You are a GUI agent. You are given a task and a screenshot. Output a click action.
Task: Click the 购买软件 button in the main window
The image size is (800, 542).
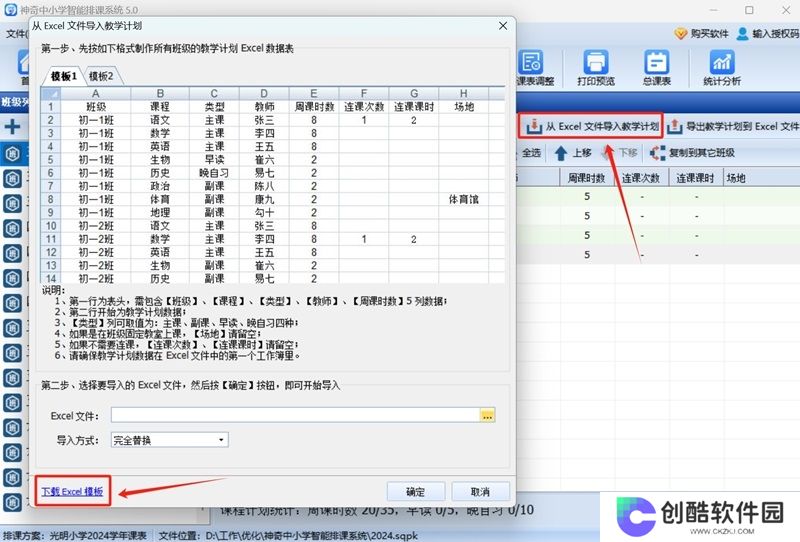(702, 34)
